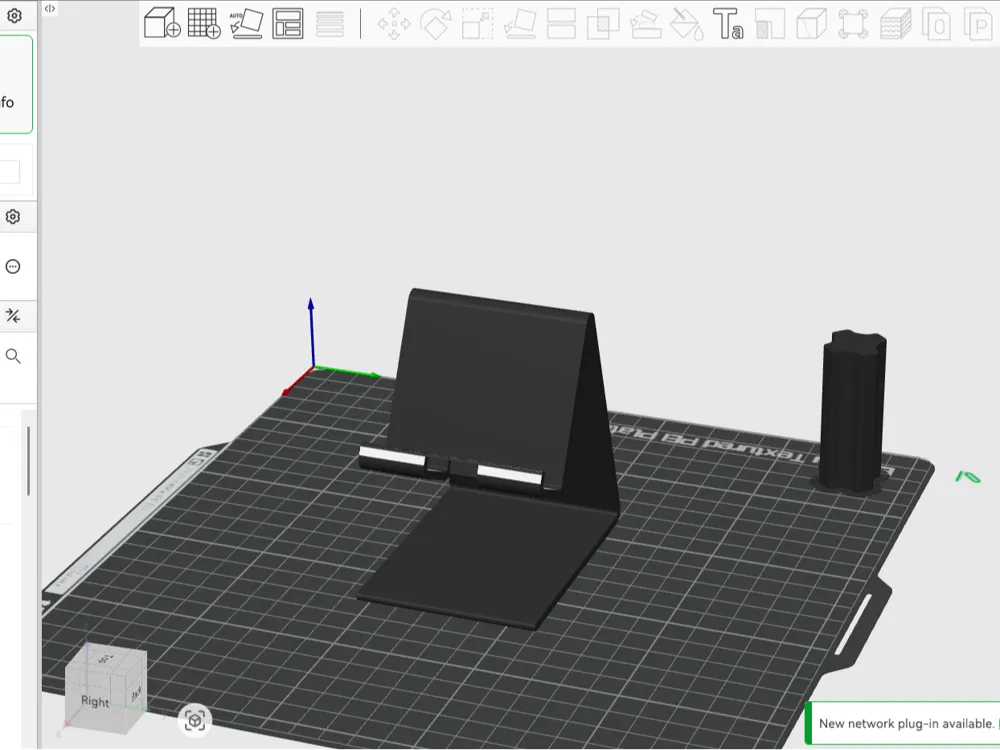1000x750 pixels.
Task: Open the Support painting tool
Action: [x=645, y=24]
